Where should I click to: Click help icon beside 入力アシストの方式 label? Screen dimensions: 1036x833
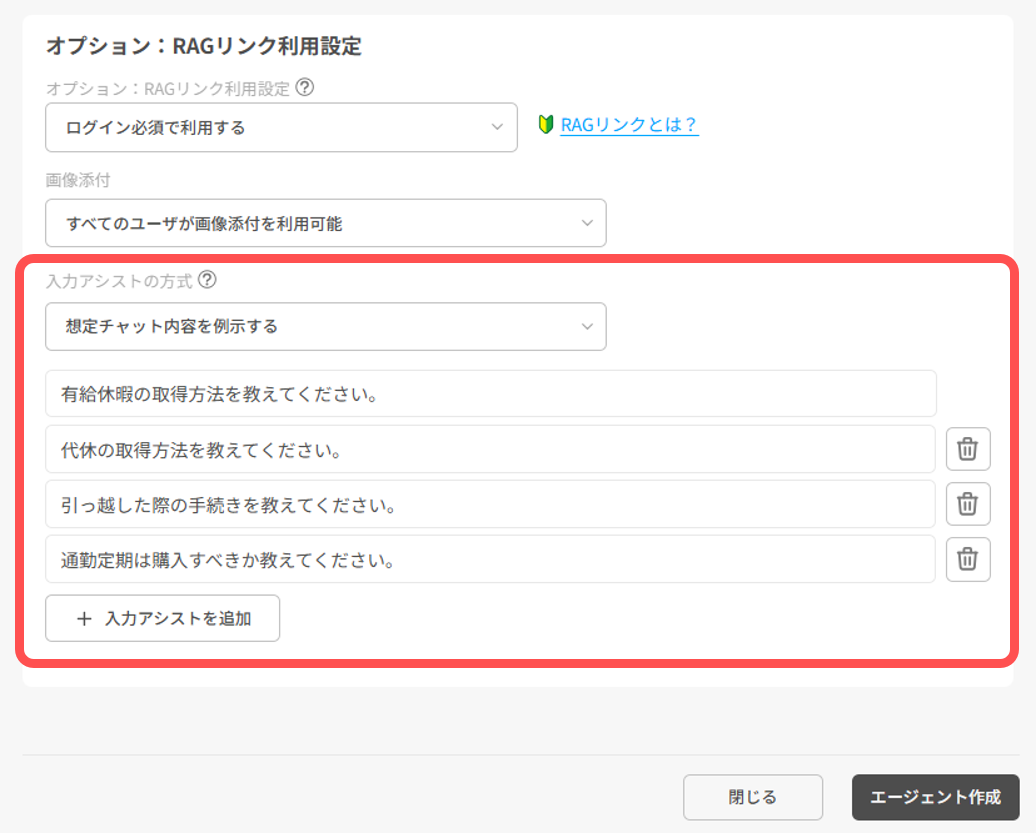(207, 280)
